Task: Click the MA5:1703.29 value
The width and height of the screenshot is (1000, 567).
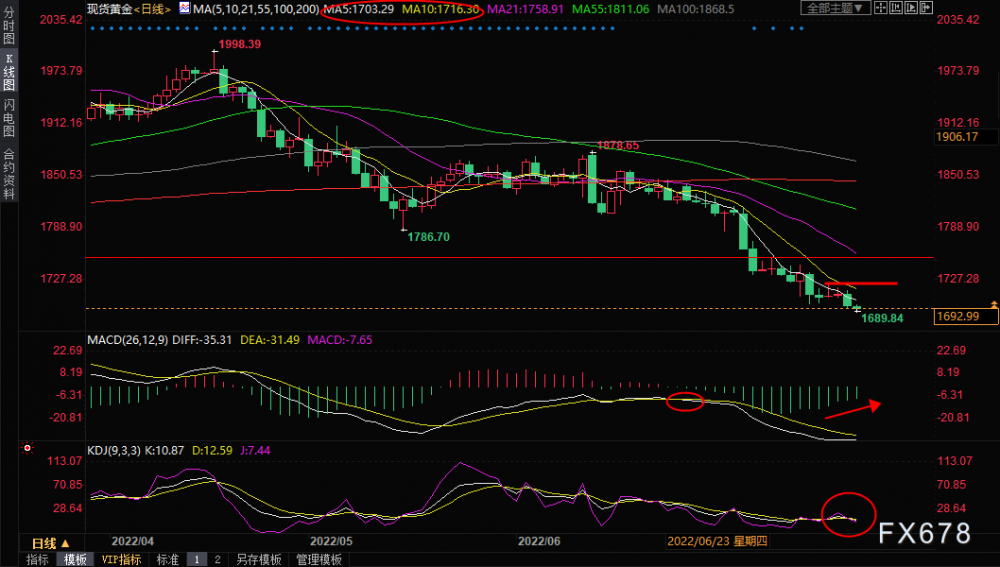Action: coord(359,9)
